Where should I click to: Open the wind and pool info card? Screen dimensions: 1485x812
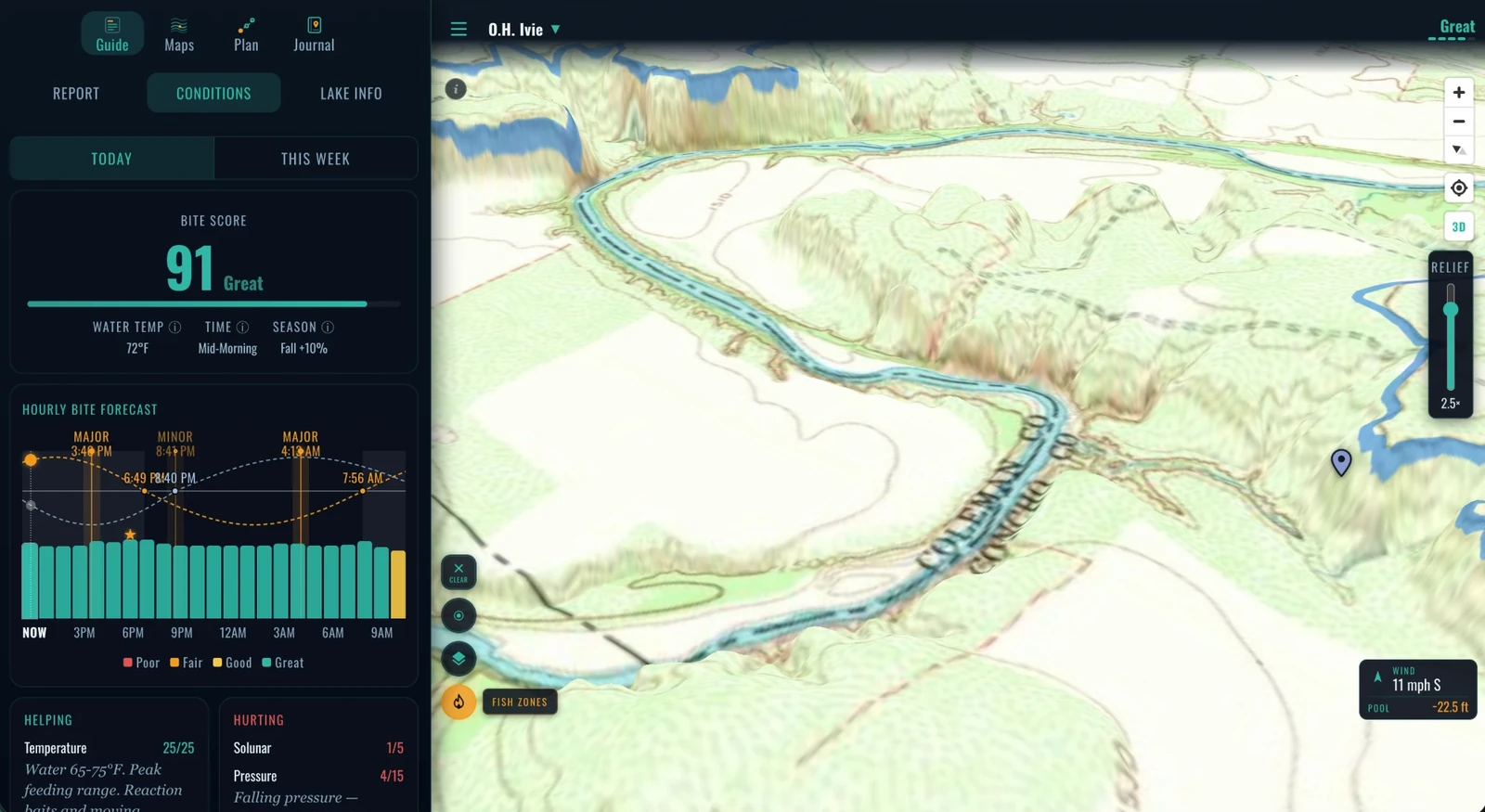click(x=1418, y=690)
